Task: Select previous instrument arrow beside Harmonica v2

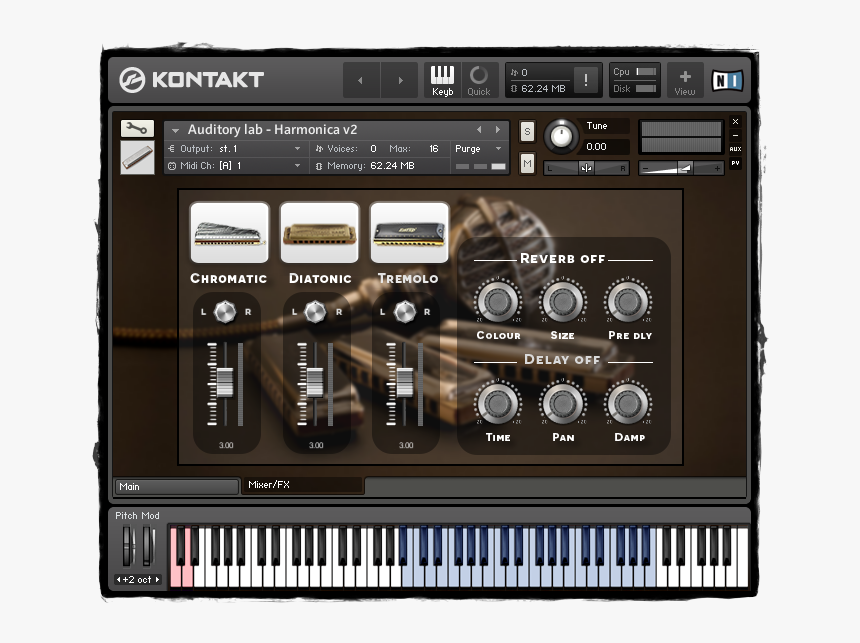Action: click(479, 129)
